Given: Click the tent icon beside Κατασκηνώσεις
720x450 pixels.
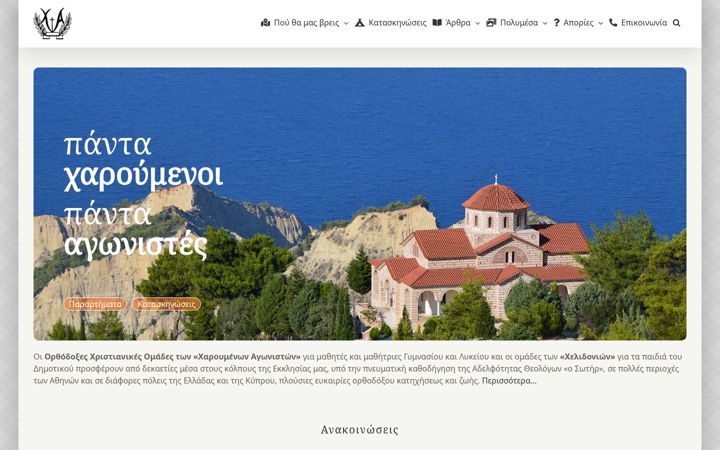Looking at the screenshot, I should (360, 22).
